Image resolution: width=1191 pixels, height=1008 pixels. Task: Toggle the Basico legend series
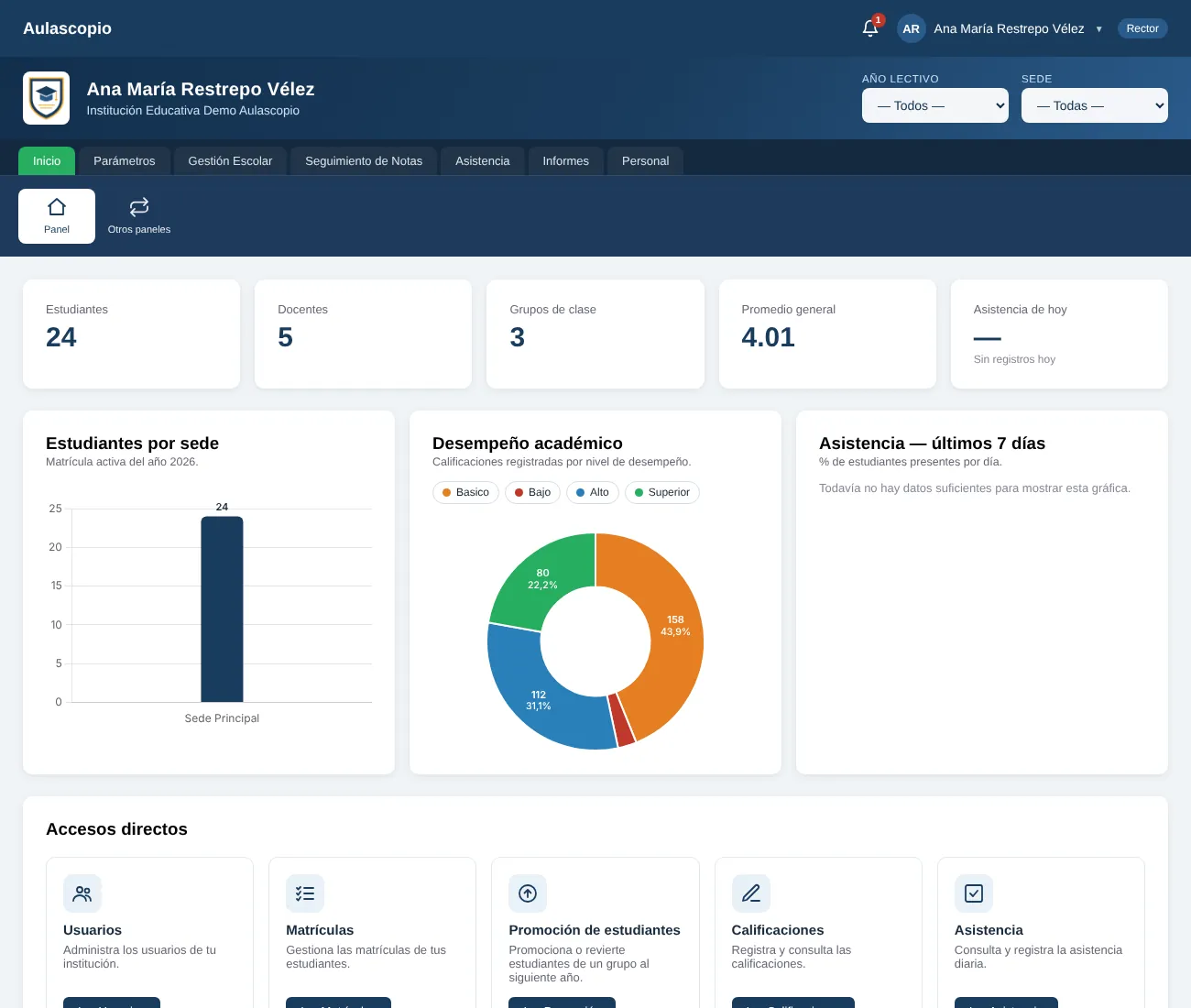[465, 492]
